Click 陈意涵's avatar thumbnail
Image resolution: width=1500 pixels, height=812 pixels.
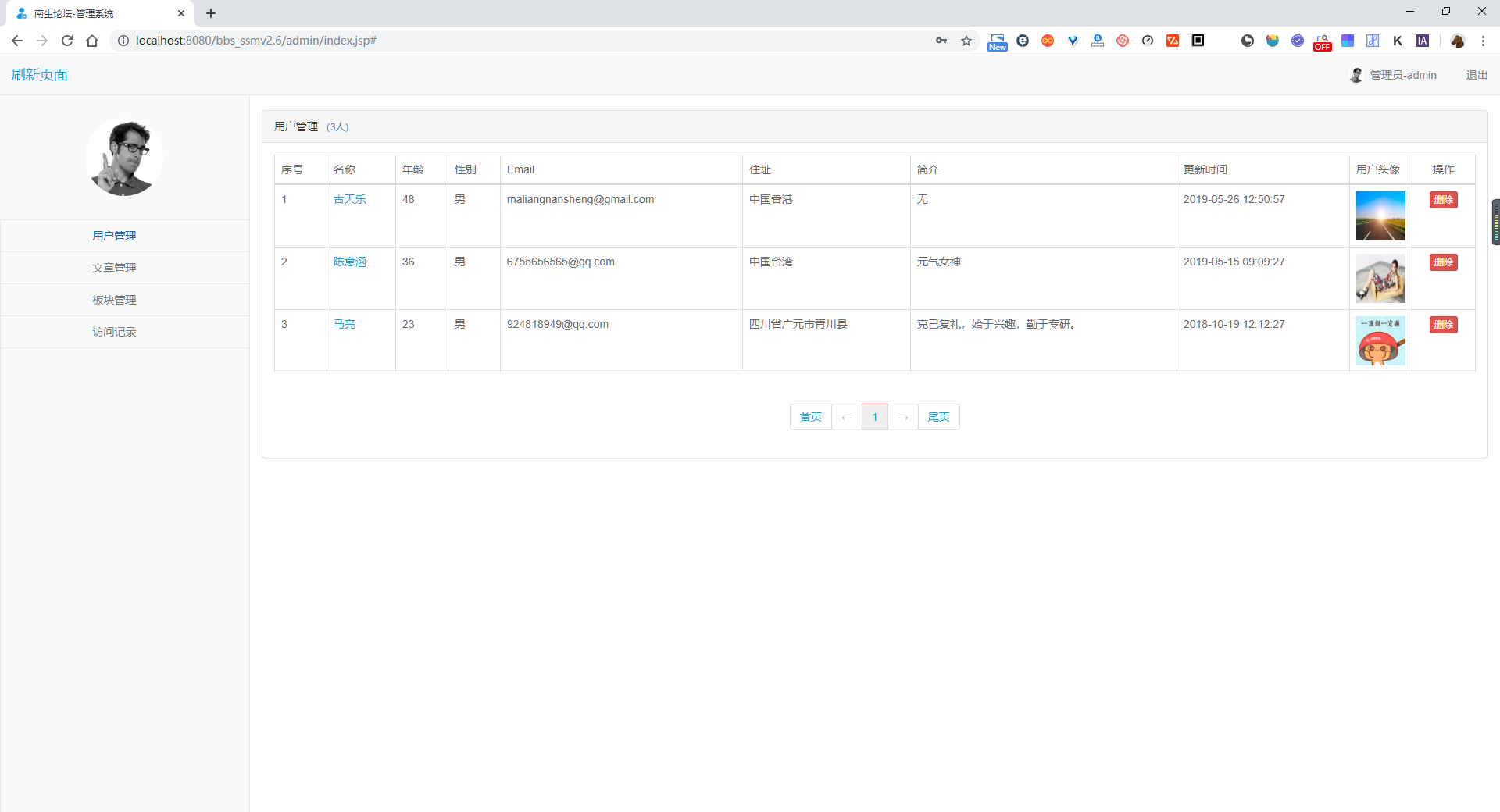[x=1380, y=279]
